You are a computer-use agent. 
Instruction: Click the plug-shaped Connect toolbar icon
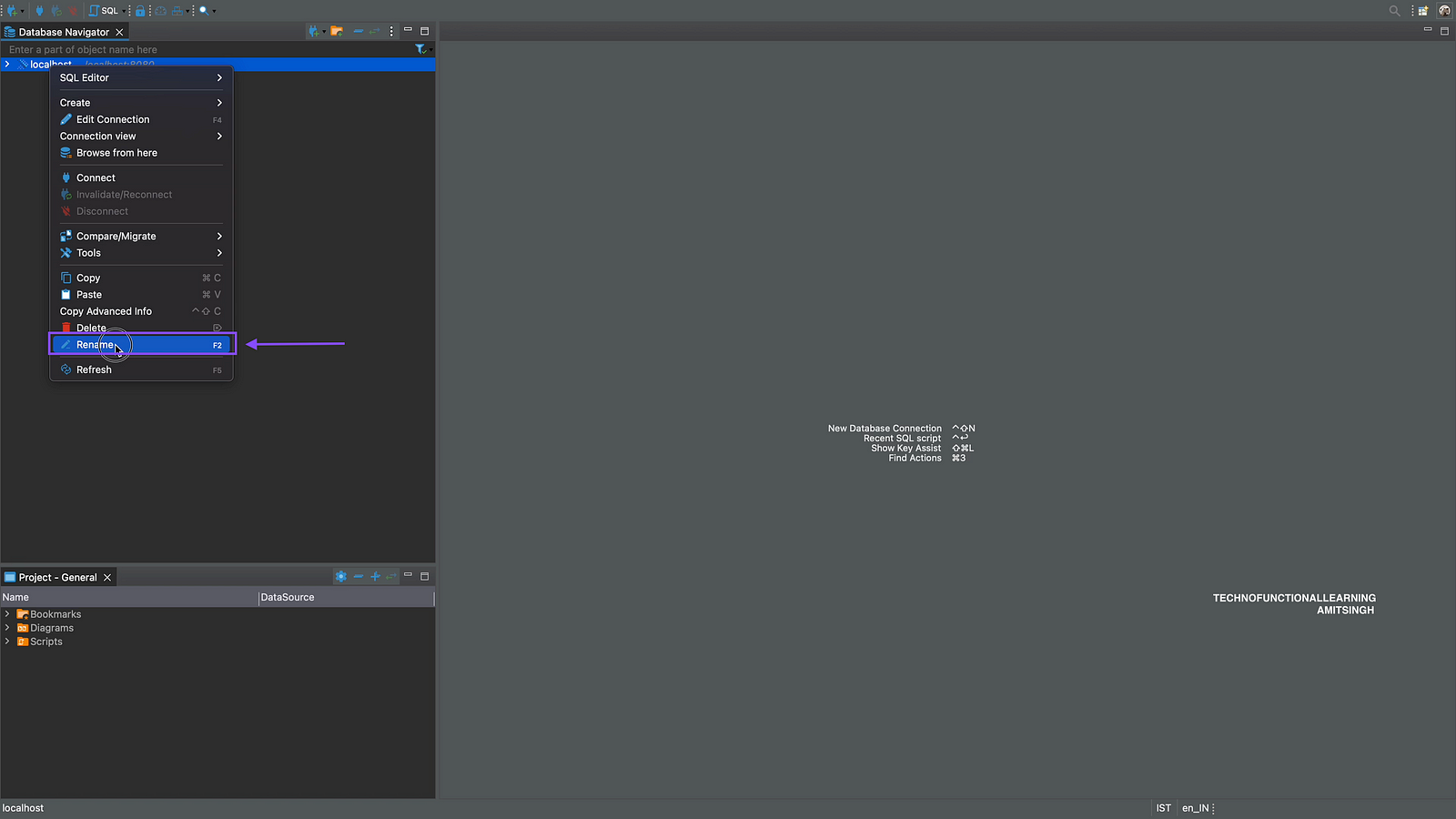coord(39,11)
